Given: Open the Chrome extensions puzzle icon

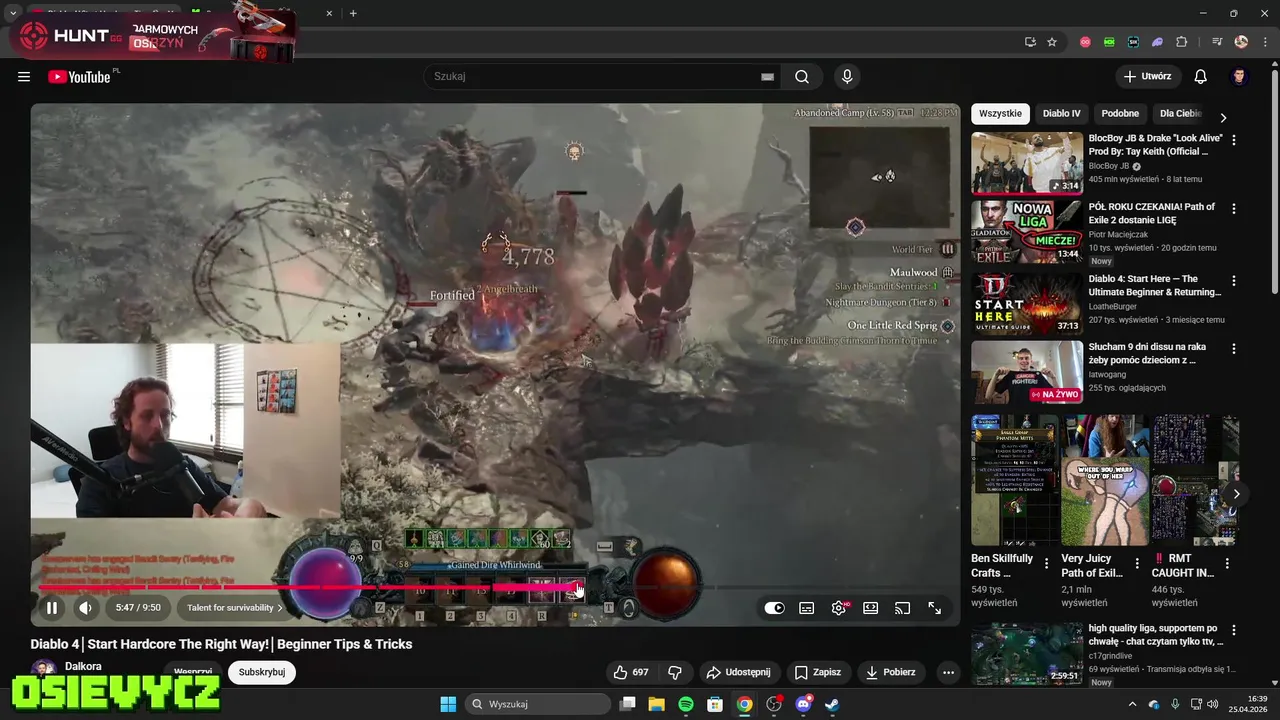Looking at the screenshot, I should tap(1181, 42).
